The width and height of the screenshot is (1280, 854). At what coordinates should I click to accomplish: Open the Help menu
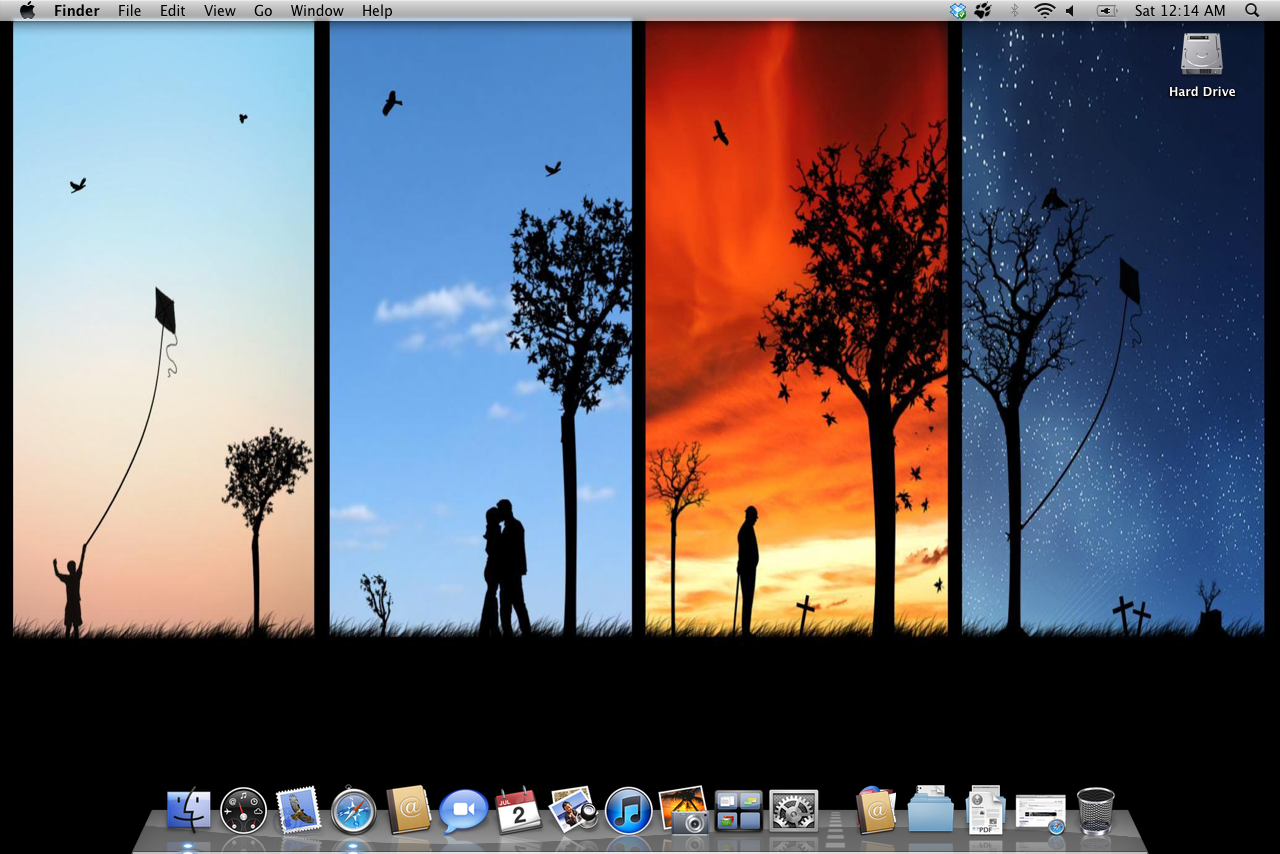377,11
